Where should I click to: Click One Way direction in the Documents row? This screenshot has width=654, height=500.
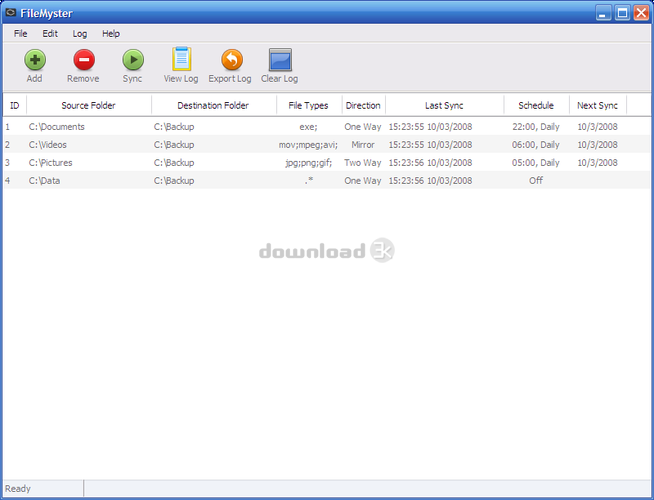(x=363, y=127)
